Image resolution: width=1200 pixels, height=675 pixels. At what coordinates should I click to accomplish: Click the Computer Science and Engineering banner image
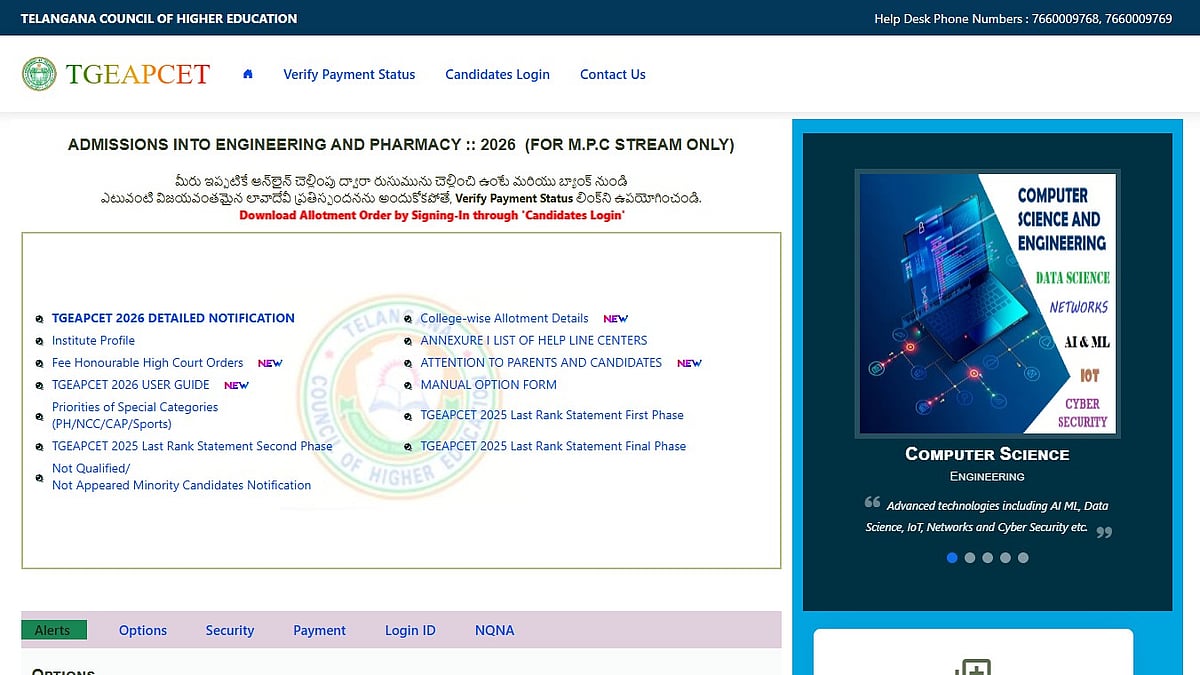click(x=987, y=304)
